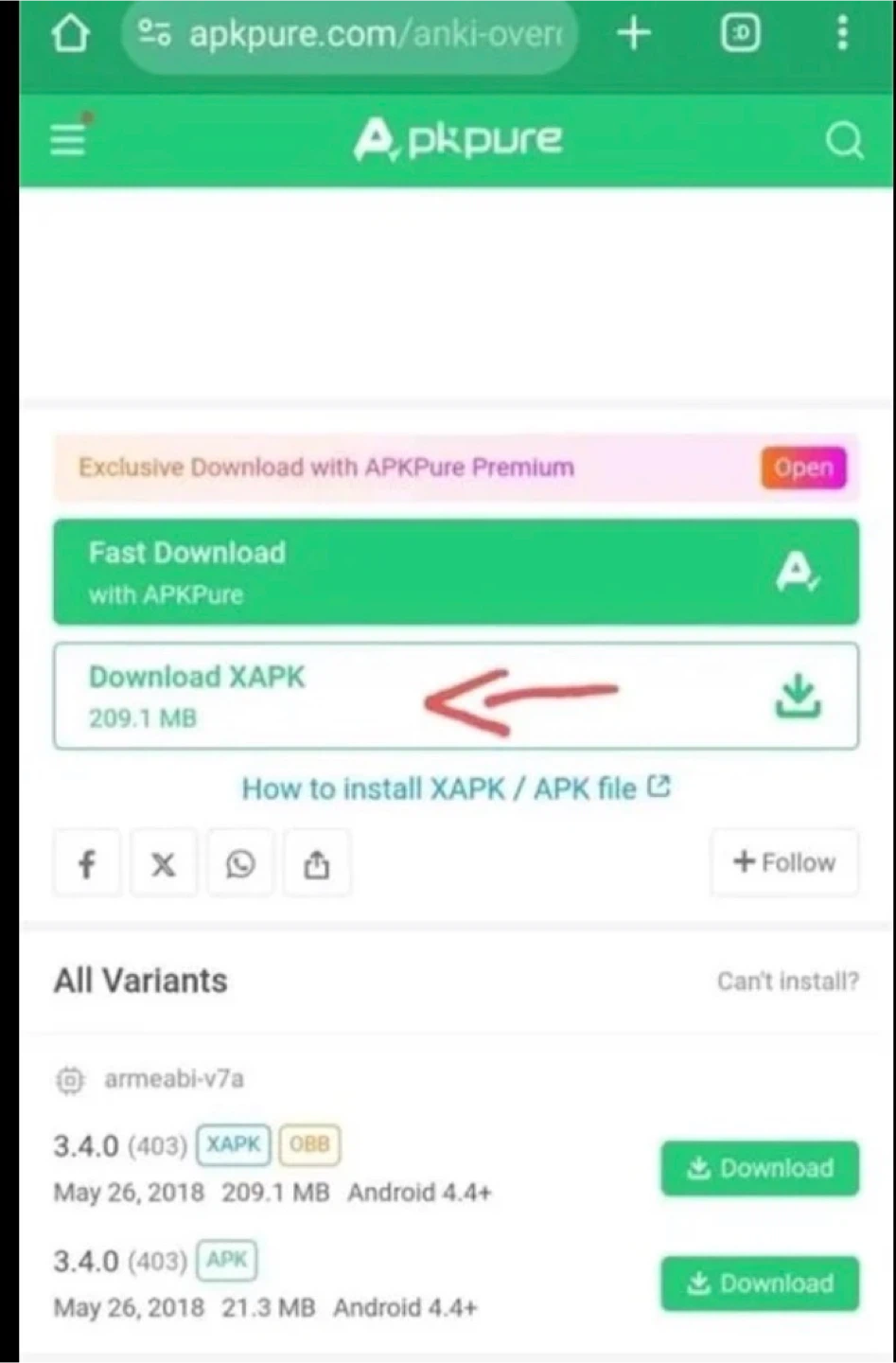Click Fast Download with APKPure
Image resolution: width=896 pixels, height=1363 pixels.
coord(456,572)
